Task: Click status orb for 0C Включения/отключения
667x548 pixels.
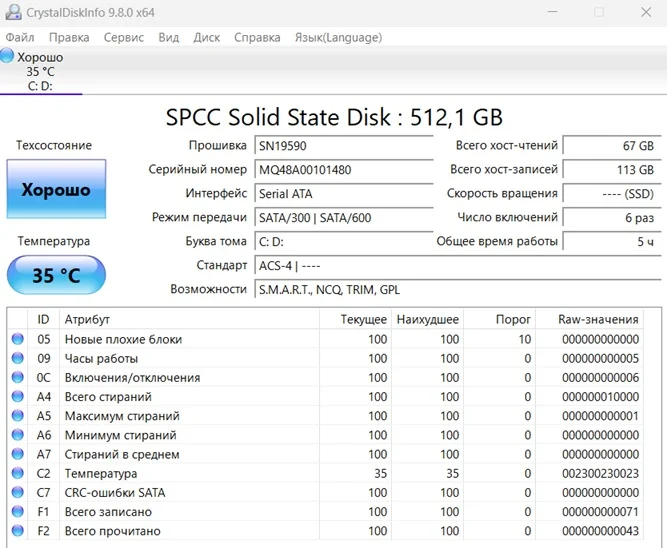Action: (x=17, y=377)
